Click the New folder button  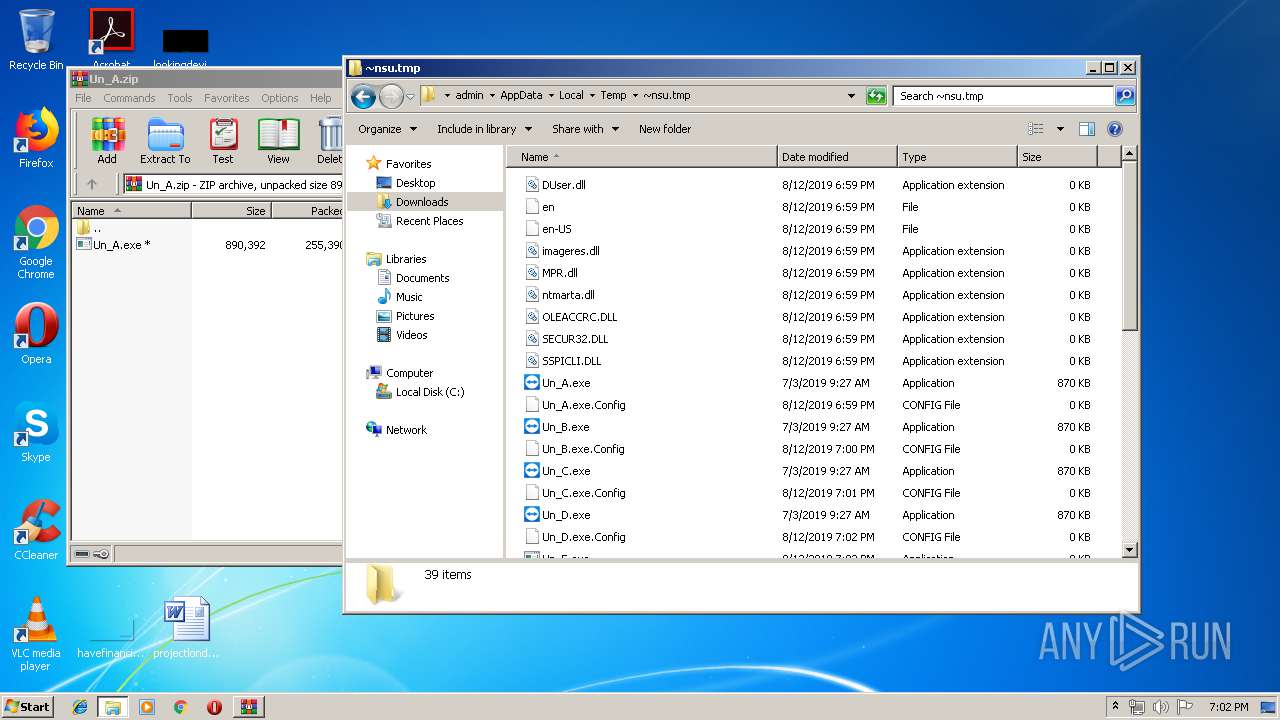pos(665,129)
